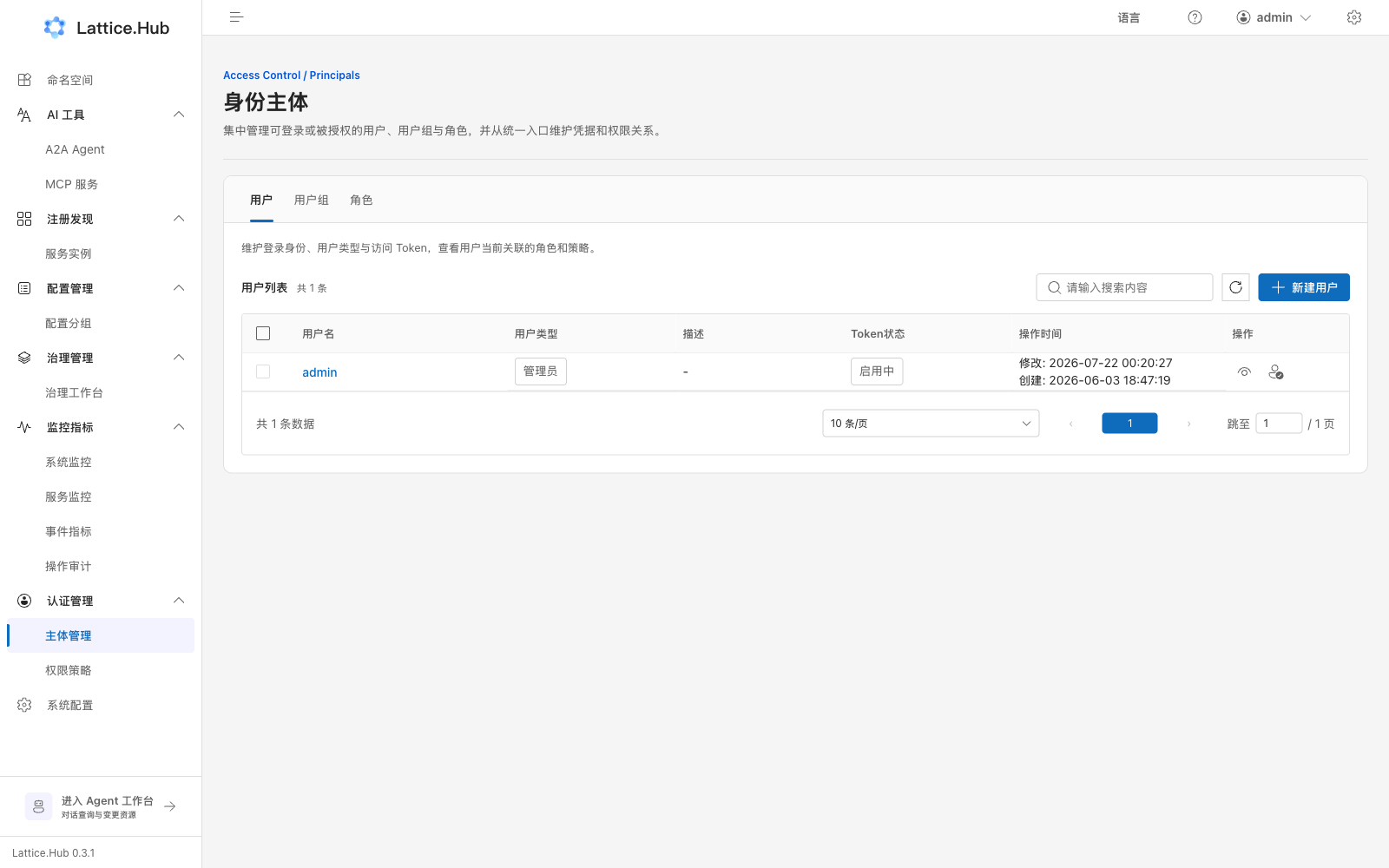Click the 共 1 条数据 footer text
This screenshot has height=868, width=1389.
[x=286, y=424]
